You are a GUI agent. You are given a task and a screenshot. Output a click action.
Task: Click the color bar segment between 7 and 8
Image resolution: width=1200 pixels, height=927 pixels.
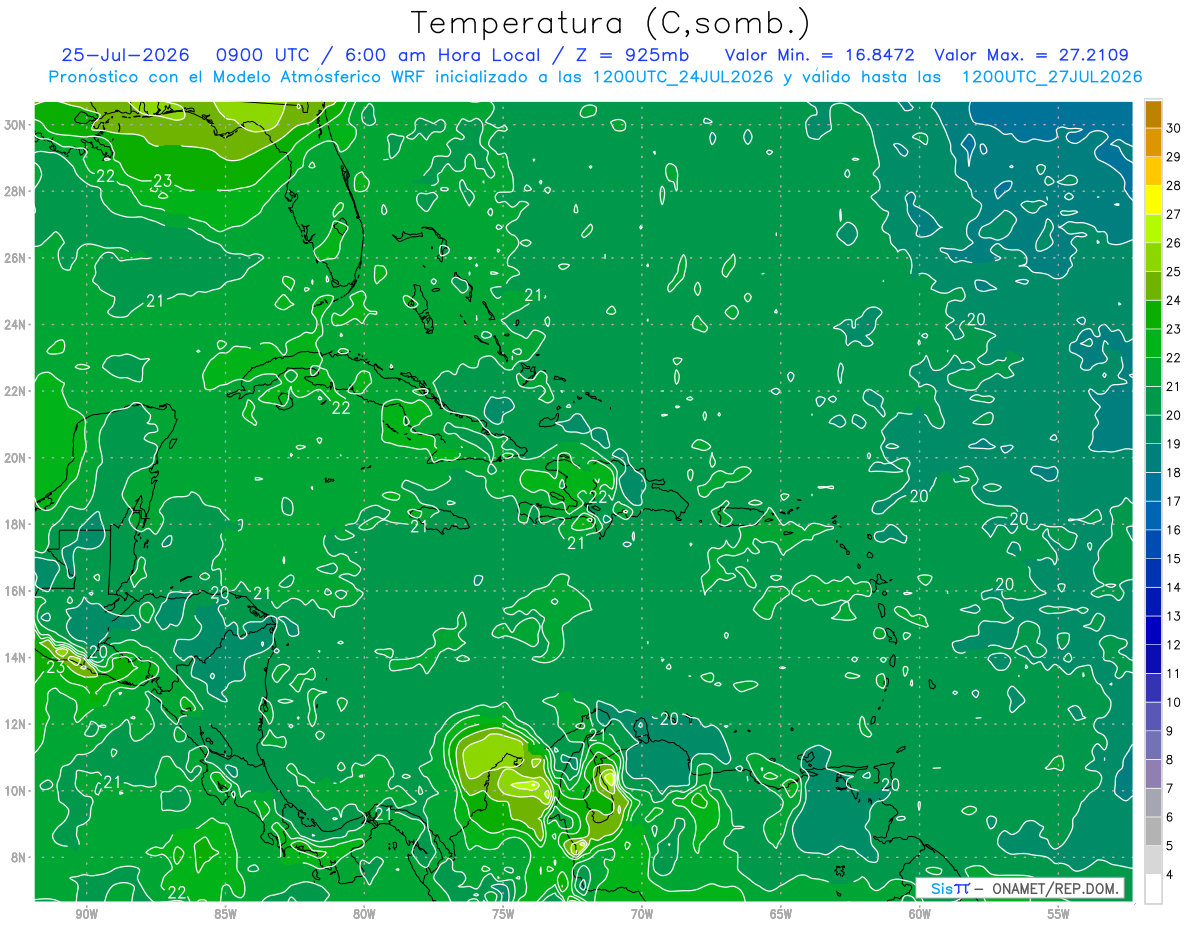click(x=1153, y=774)
